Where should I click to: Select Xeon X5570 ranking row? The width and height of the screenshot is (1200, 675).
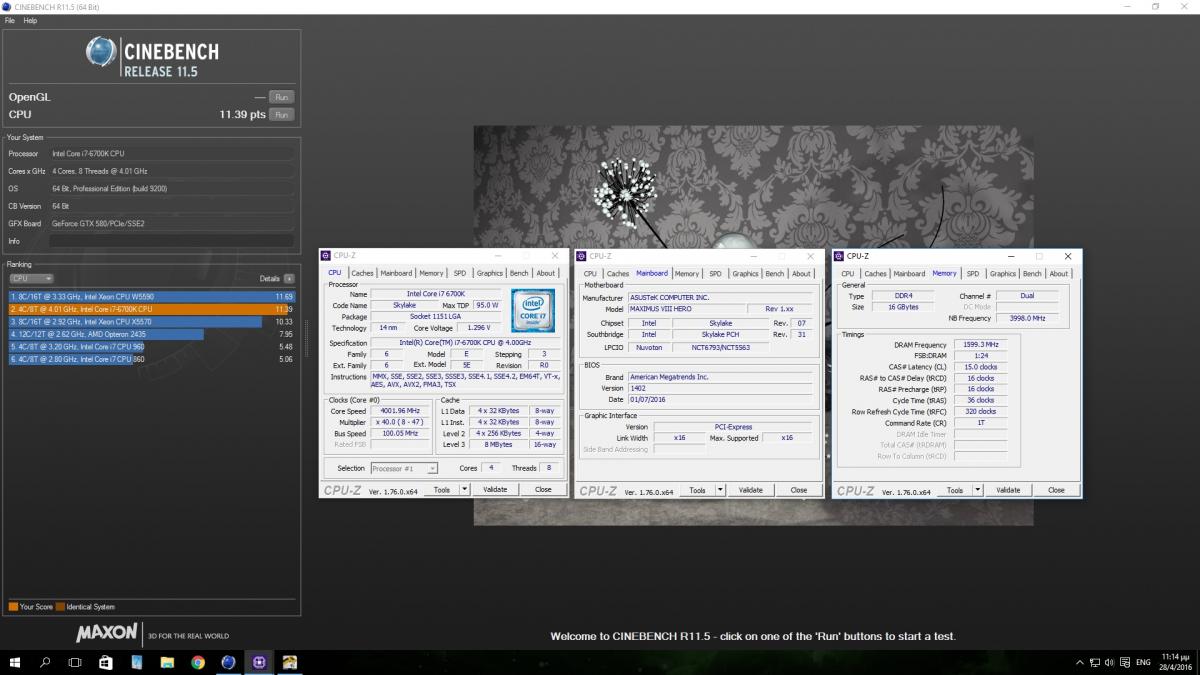(x=151, y=322)
